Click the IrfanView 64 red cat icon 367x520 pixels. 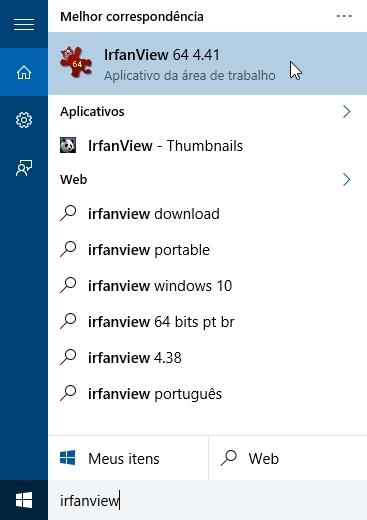click(76, 63)
